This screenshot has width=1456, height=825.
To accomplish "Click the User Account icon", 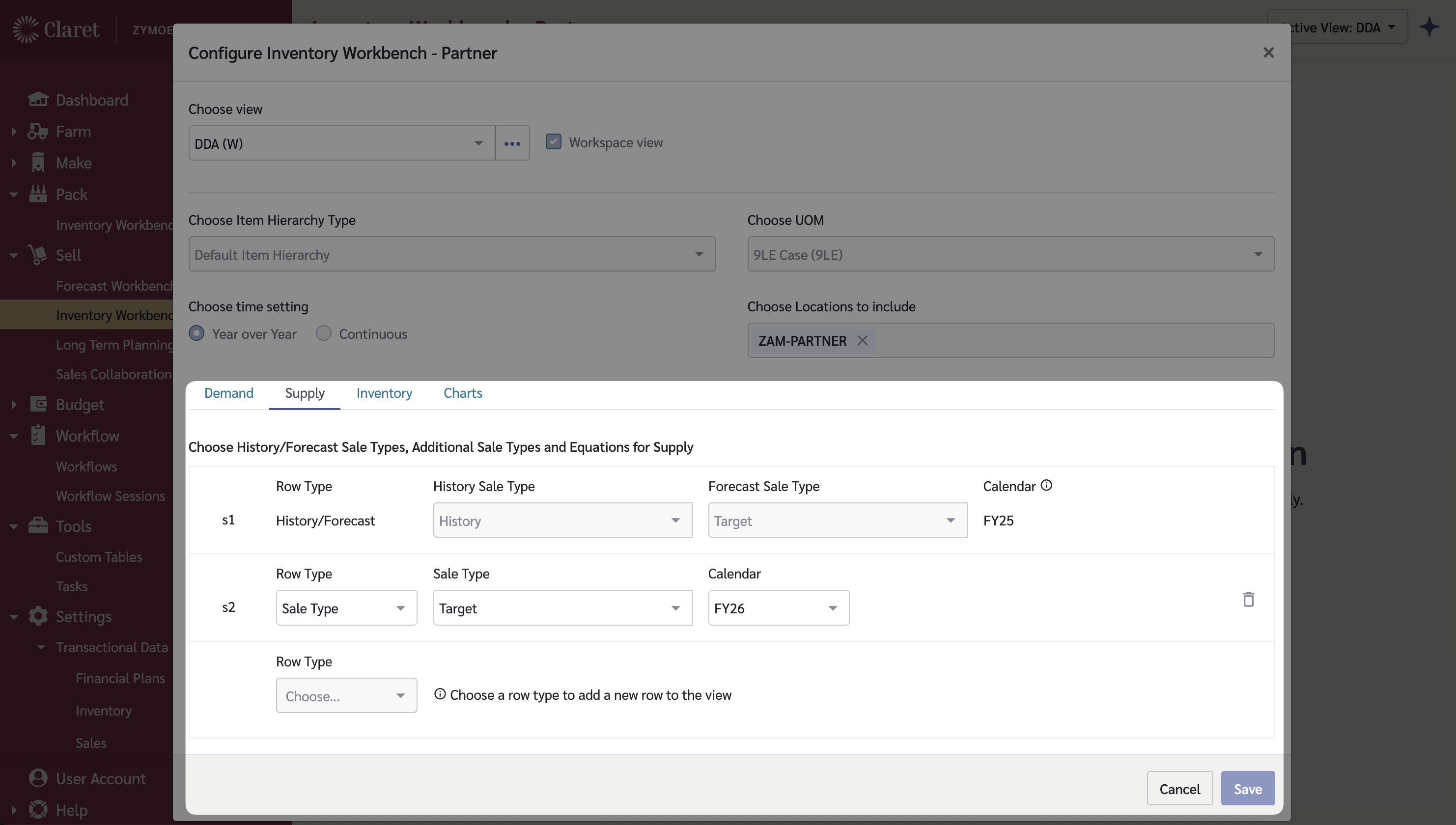I will pyautogui.click(x=38, y=778).
